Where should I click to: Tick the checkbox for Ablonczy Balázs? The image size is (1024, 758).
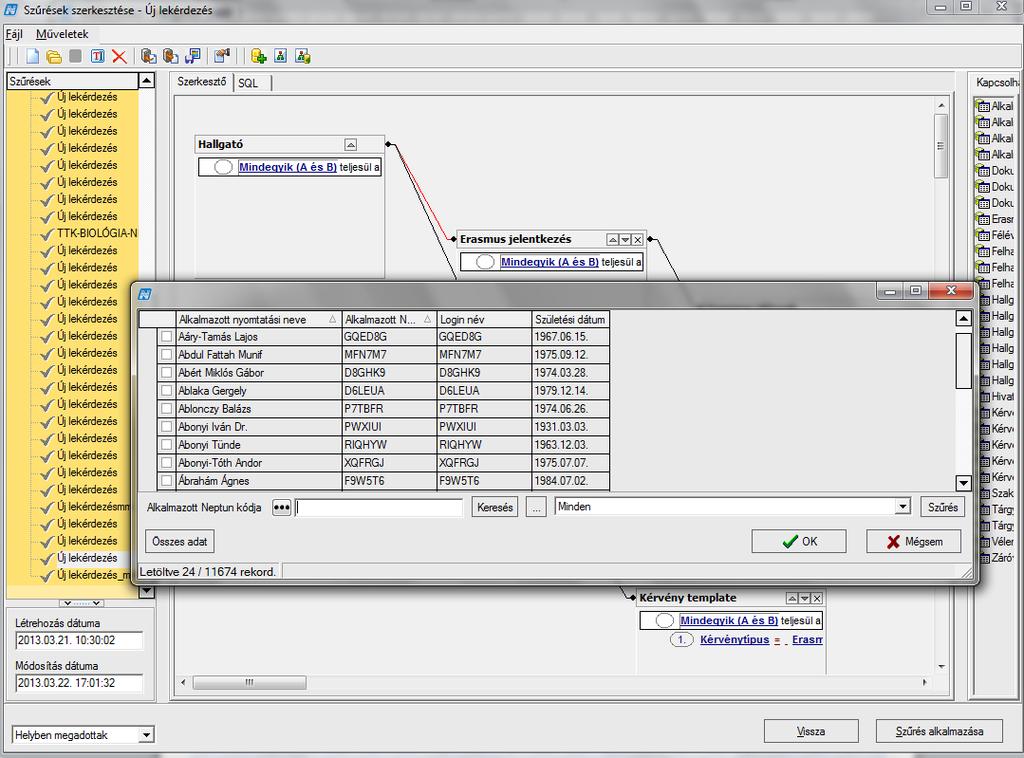(167, 409)
